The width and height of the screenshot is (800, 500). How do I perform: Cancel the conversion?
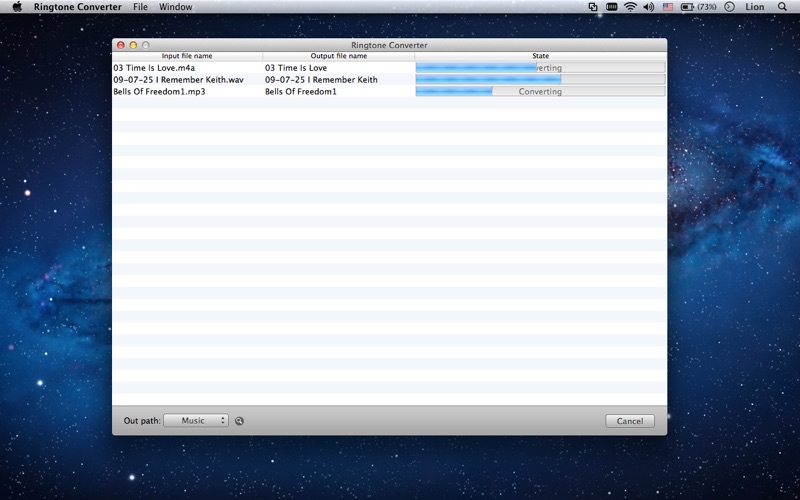(x=630, y=421)
